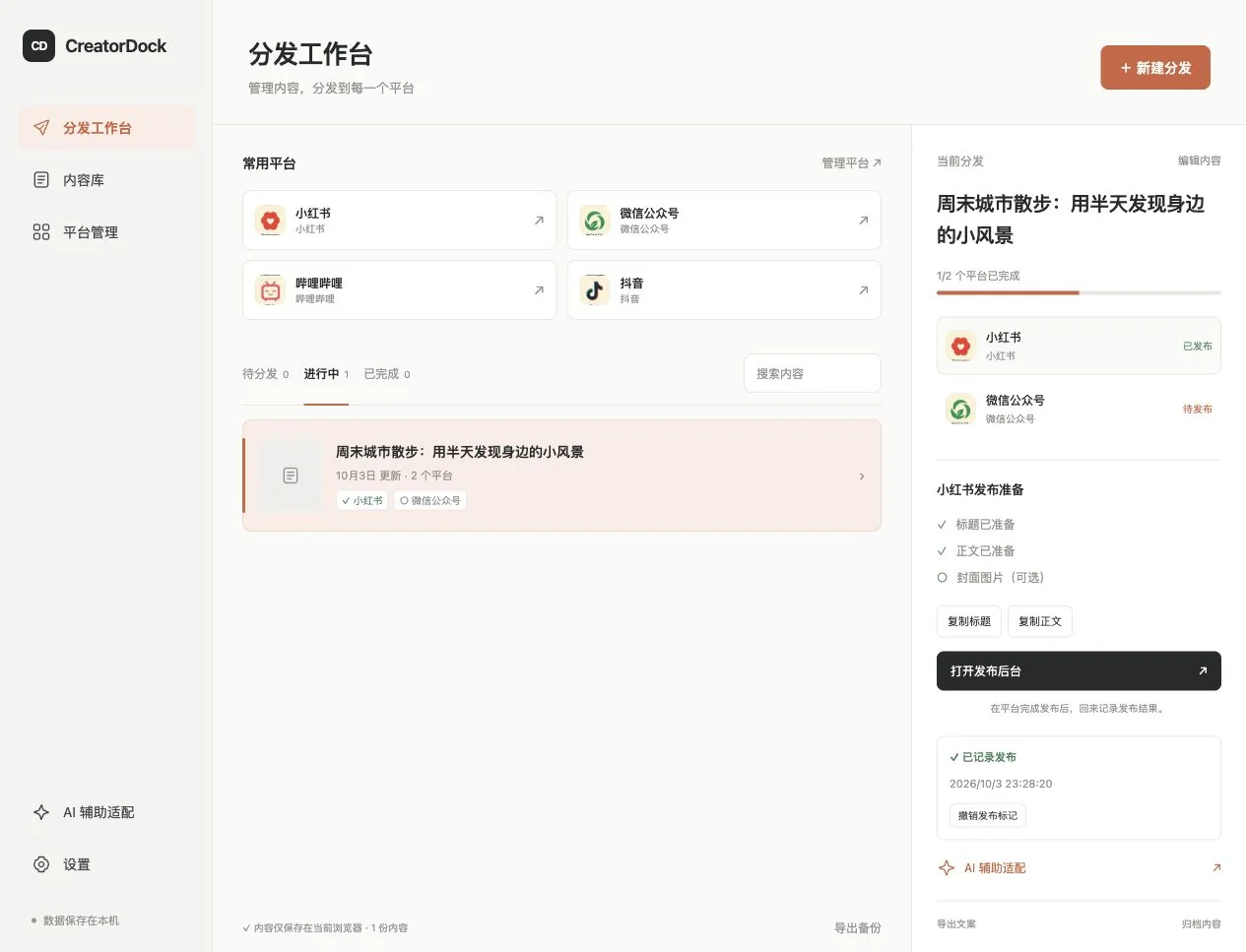Click the 微信公众号 tag on content card
The image size is (1246, 952).
point(430,501)
